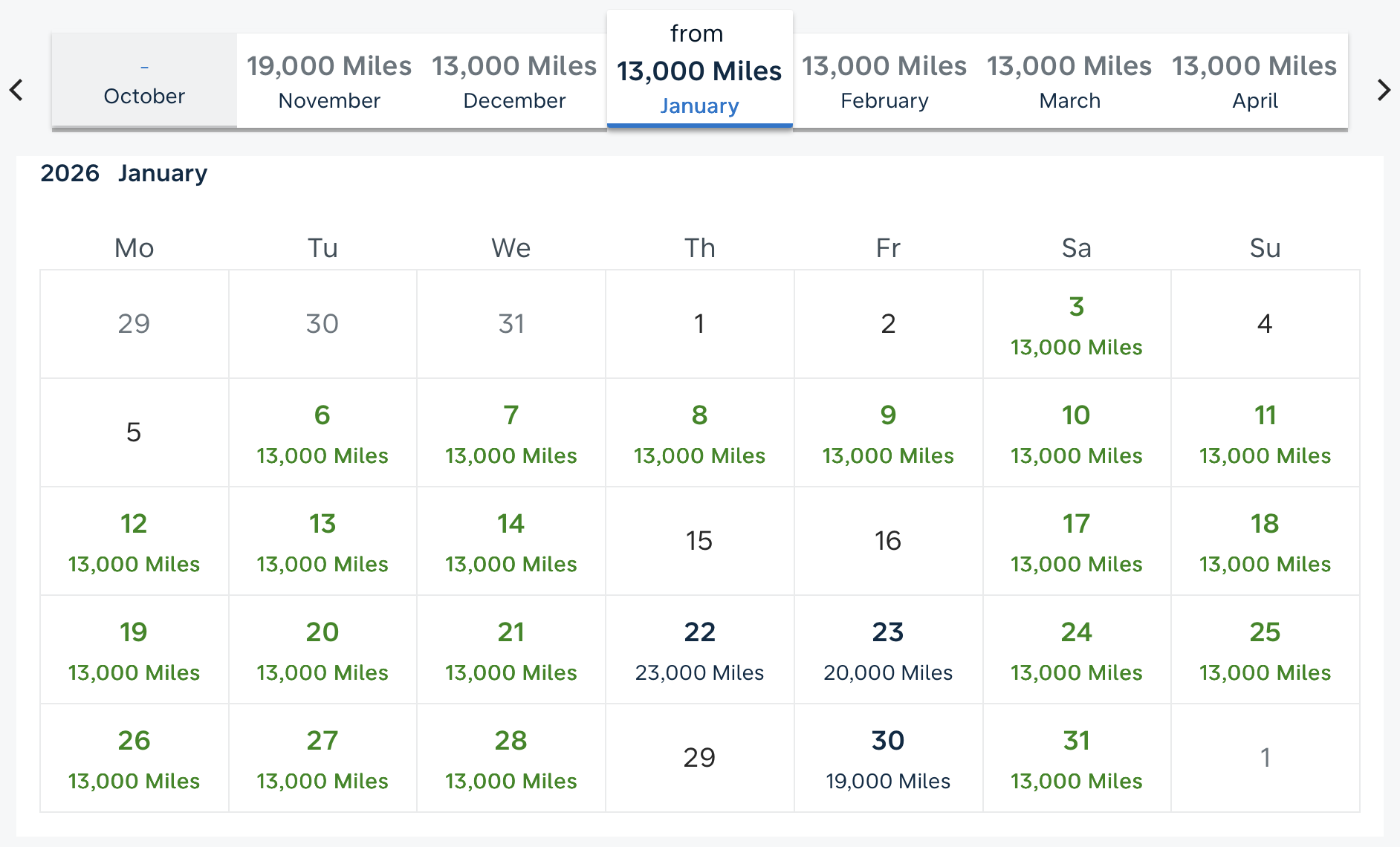This screenshot has width=1400, height=847.
Task: Pick the last day, January 31
Action: pos(1076,758)
